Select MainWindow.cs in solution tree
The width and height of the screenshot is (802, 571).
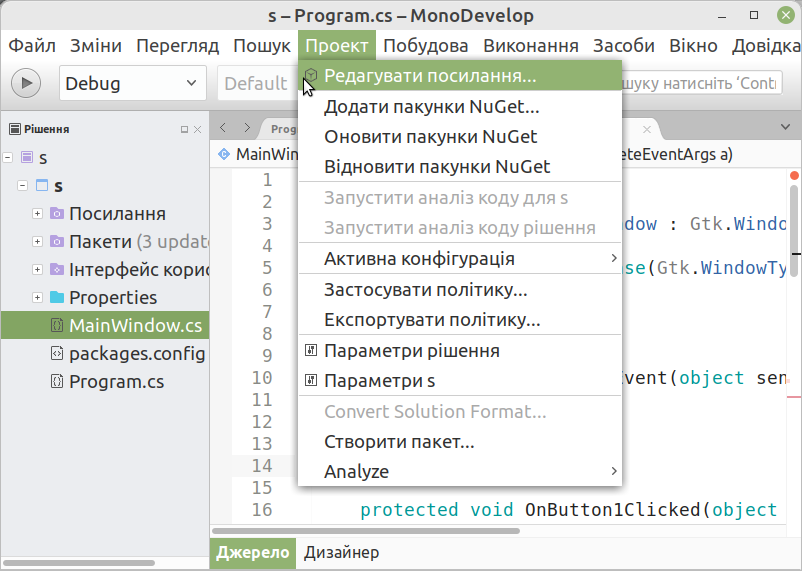pos(105,325)
